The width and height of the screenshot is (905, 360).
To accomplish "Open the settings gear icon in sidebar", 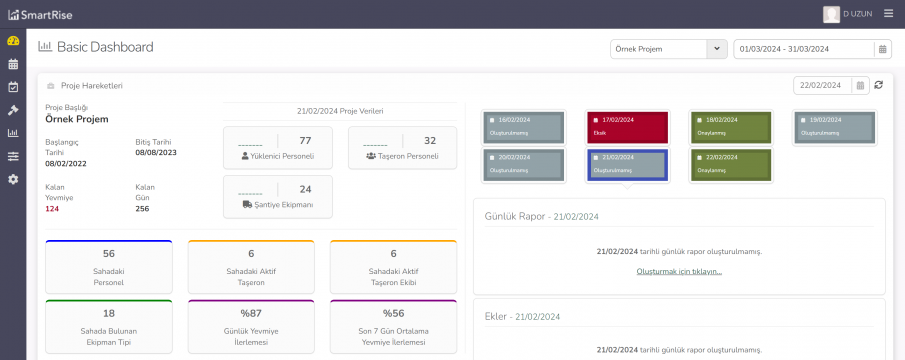I will click(13, 179).
